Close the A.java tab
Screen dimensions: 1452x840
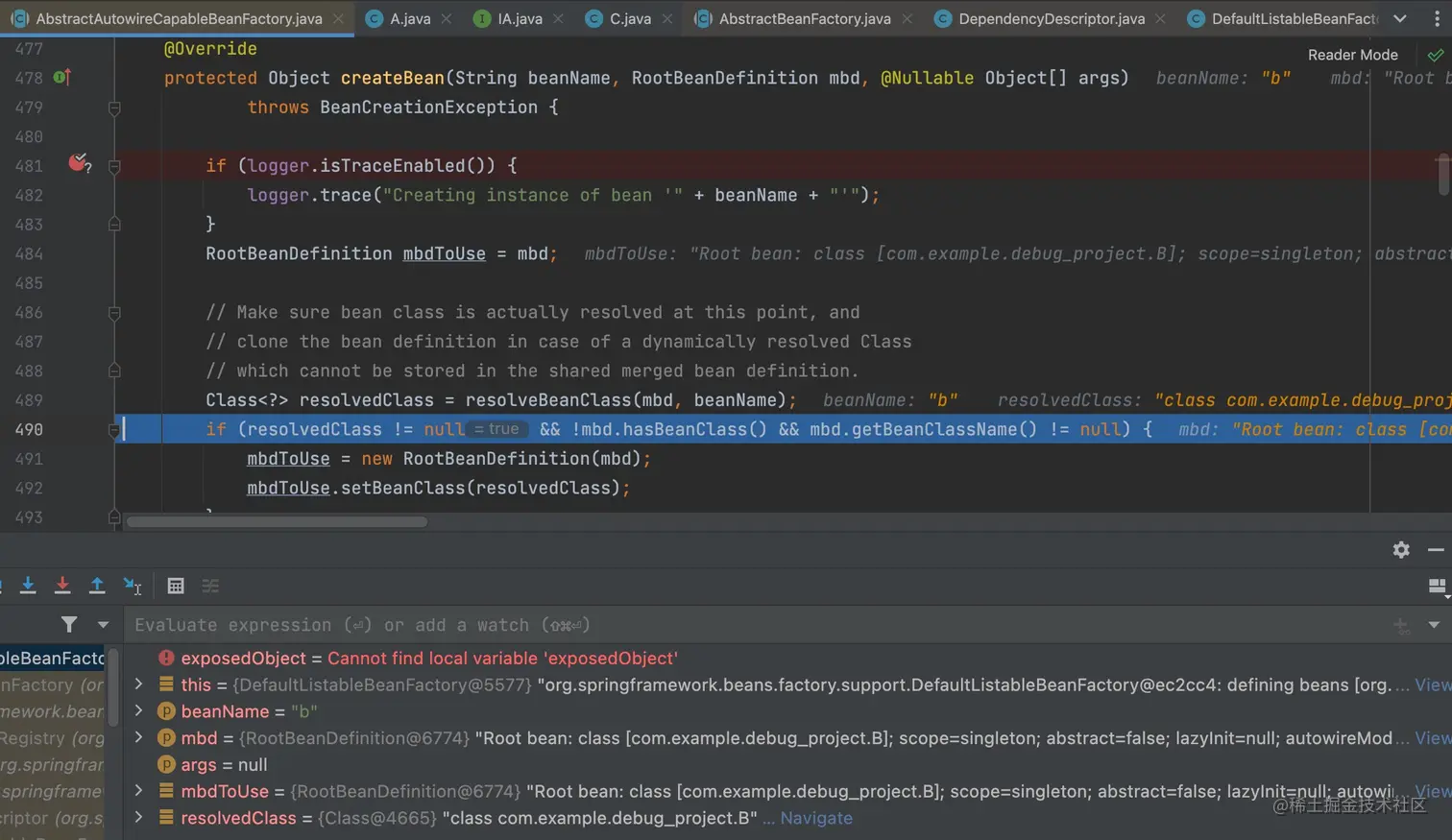[446, 18]
